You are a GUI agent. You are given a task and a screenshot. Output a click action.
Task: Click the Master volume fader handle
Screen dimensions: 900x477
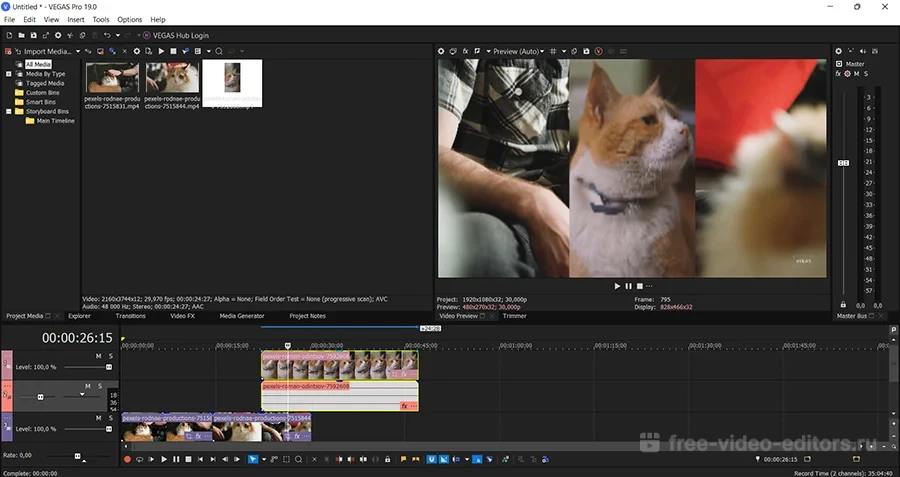(843, 162)
